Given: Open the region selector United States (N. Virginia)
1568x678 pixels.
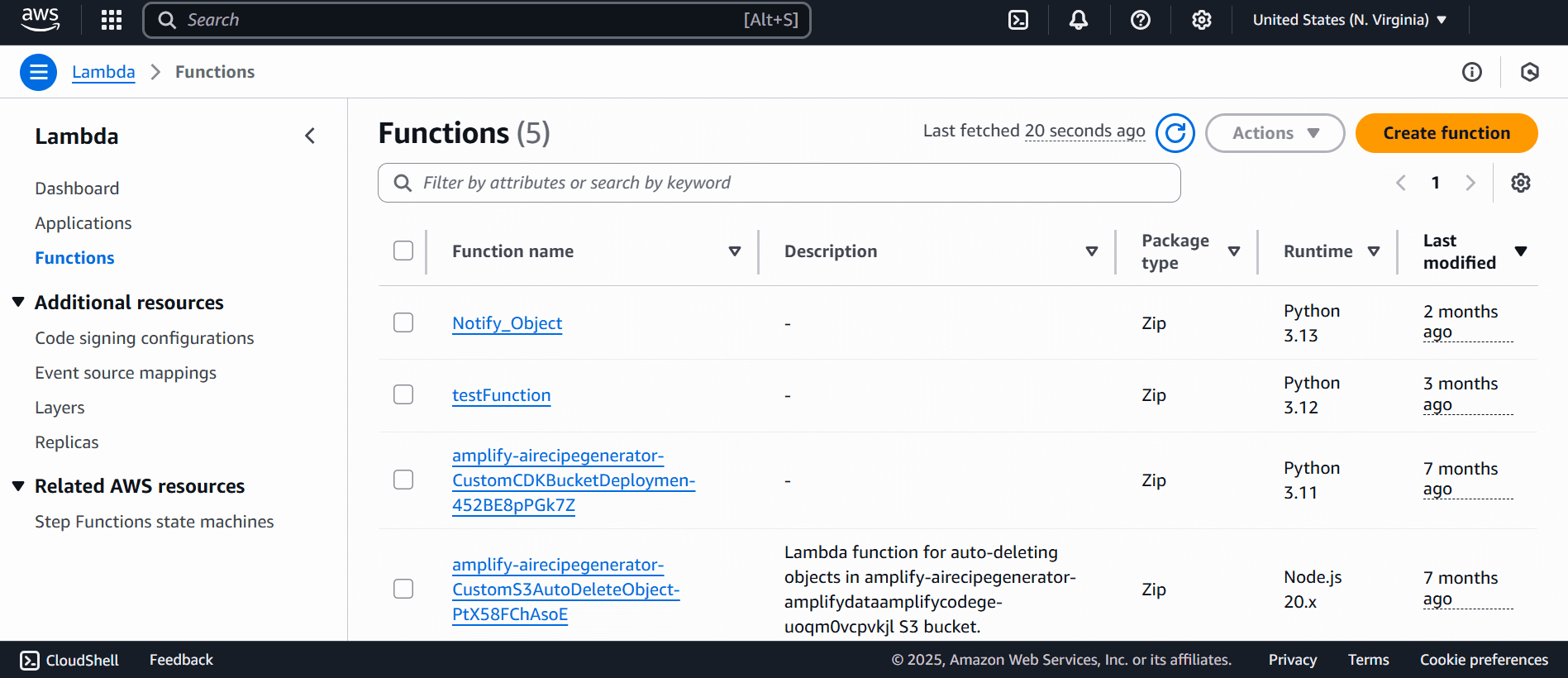Looking at the screenshot, I should click(x=1350, y=20).
